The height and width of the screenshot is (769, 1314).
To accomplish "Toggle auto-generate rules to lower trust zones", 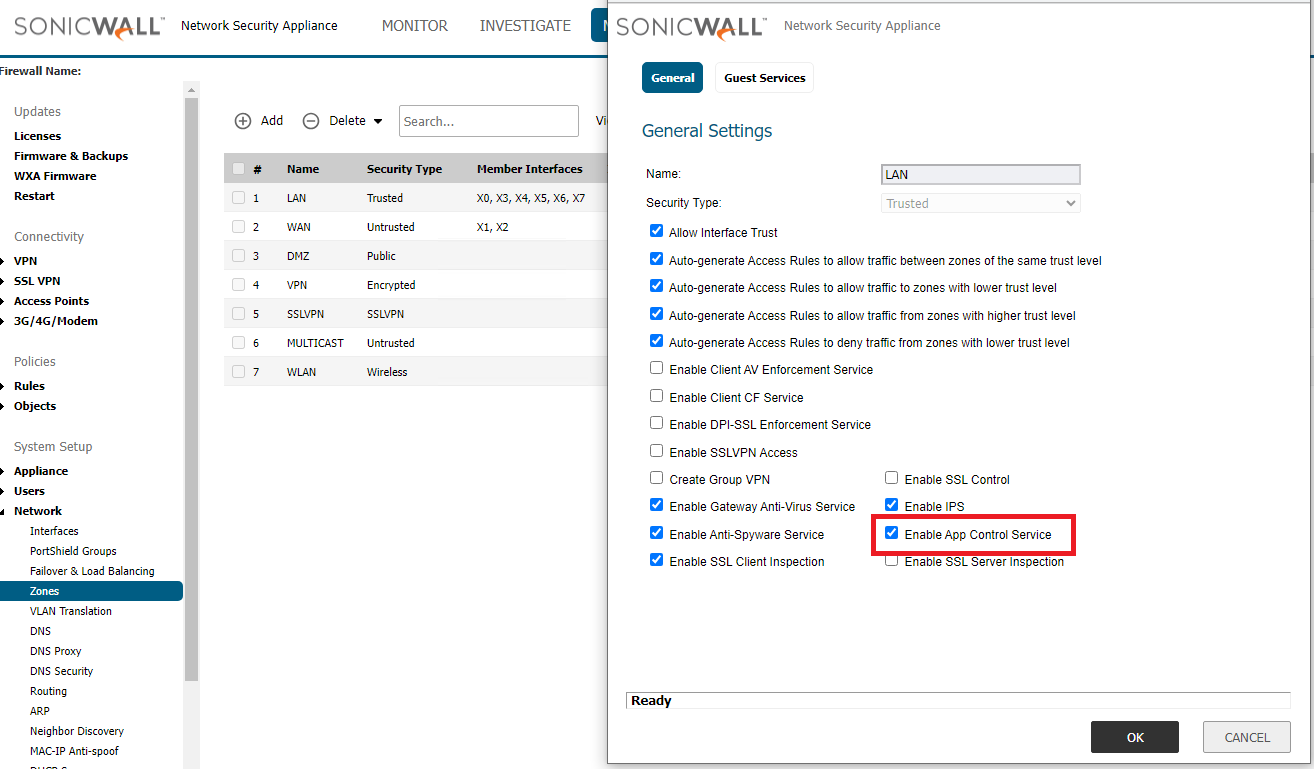I will tap(656, 286).
